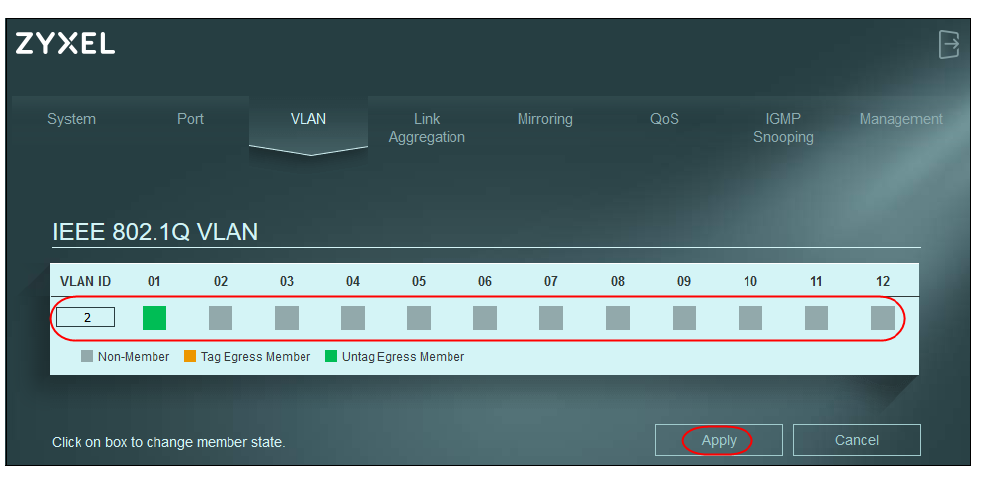Click the logout icon in top-right corner

(x=949, y=45)
